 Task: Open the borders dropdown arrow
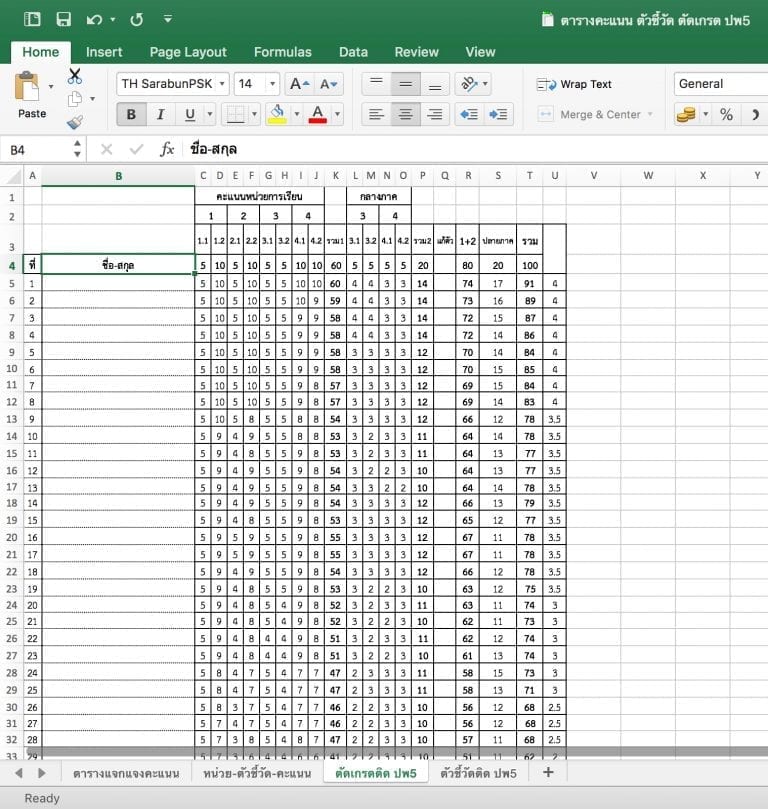pyautogui.click(x=254, y=114)
